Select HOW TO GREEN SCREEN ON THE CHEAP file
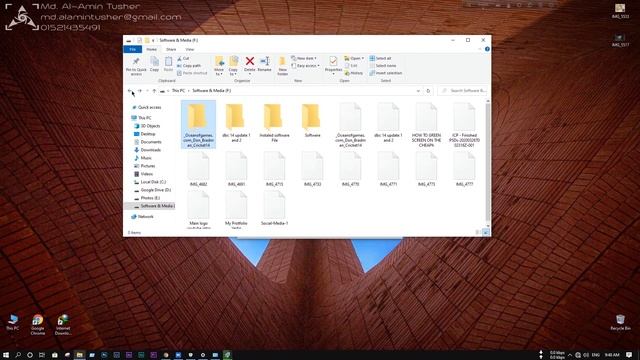640x360 pixels. pyautogui.click(x=426, y=125)
